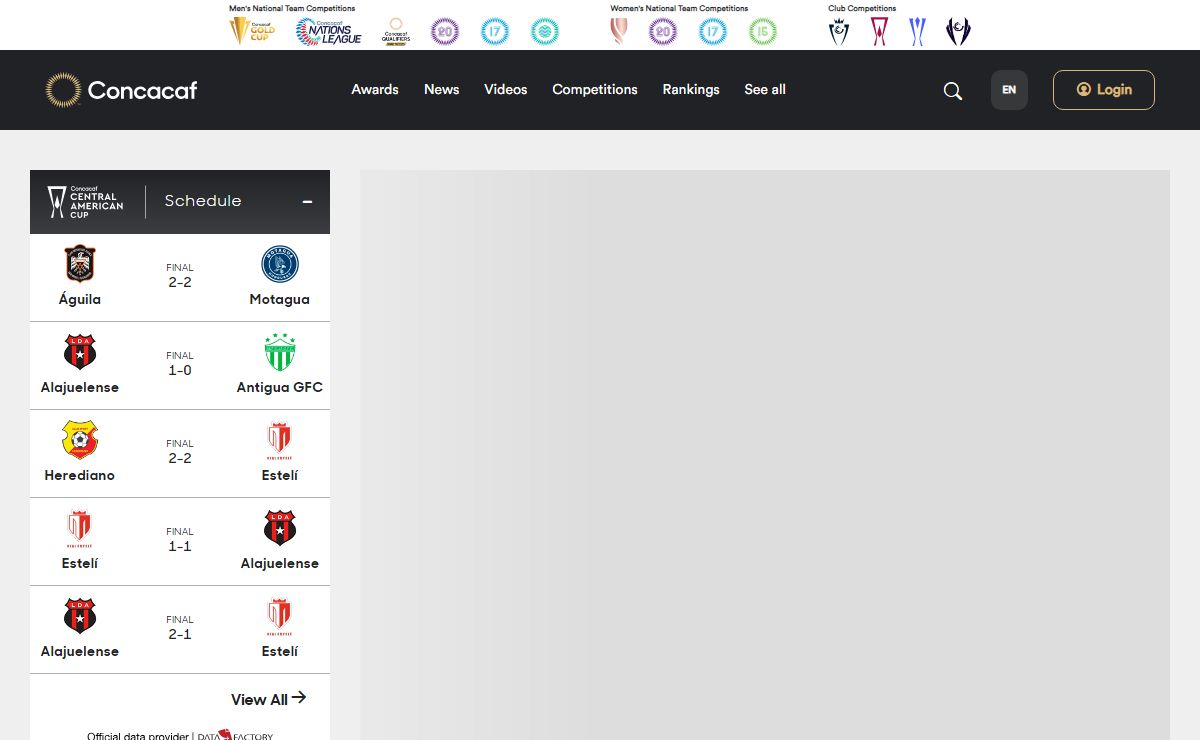
Task: Expand the See all menu
Action: [x=764, y=90]
